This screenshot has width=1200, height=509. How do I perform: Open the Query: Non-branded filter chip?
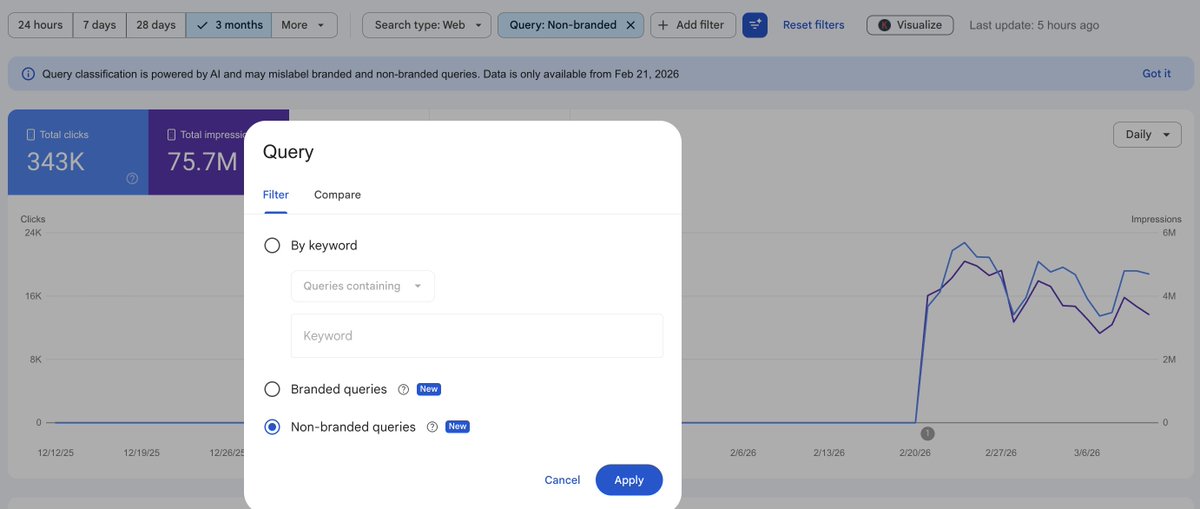pos(562,25)
